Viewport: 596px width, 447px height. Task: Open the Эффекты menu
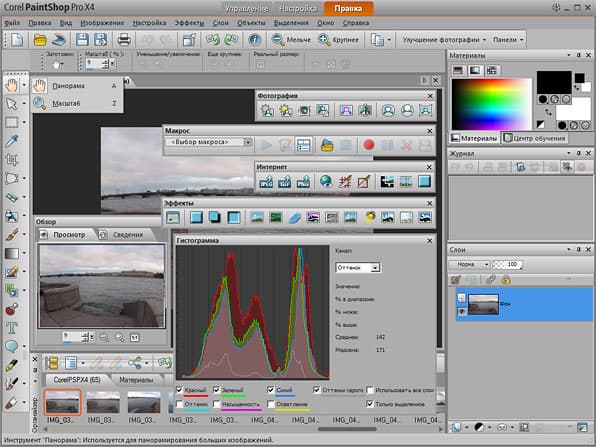(189, 23)
